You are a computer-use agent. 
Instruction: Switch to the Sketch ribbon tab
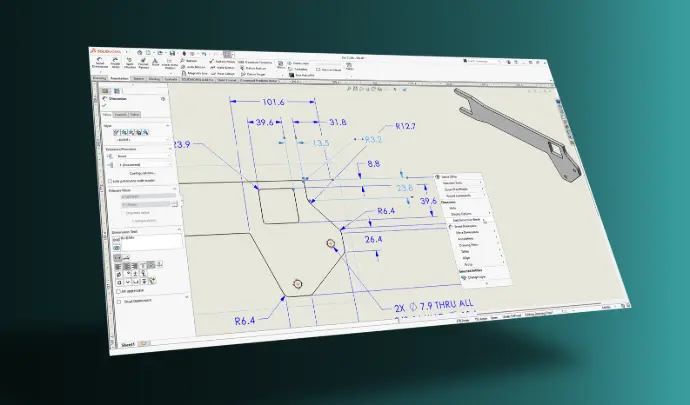pyautogui.click(x=138, y=79)
